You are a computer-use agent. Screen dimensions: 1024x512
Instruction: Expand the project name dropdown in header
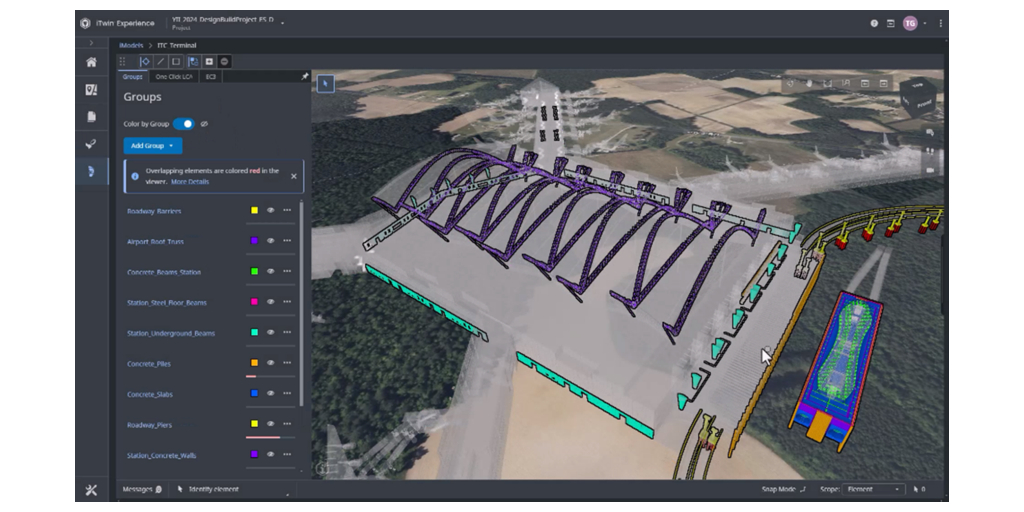283,22
